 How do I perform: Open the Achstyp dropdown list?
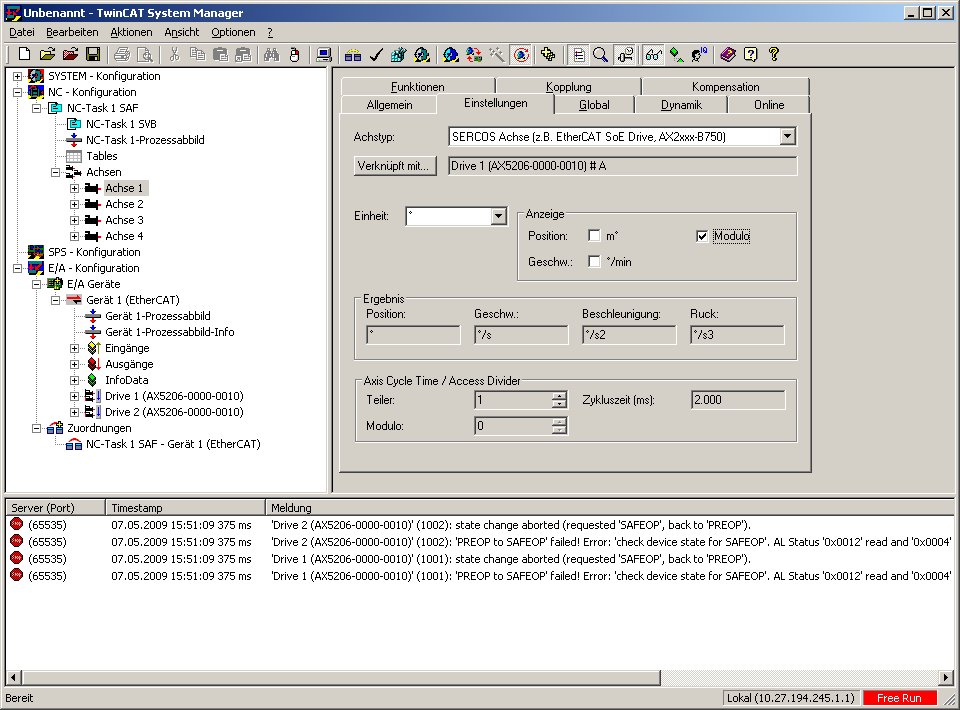(x=788, y=136)
